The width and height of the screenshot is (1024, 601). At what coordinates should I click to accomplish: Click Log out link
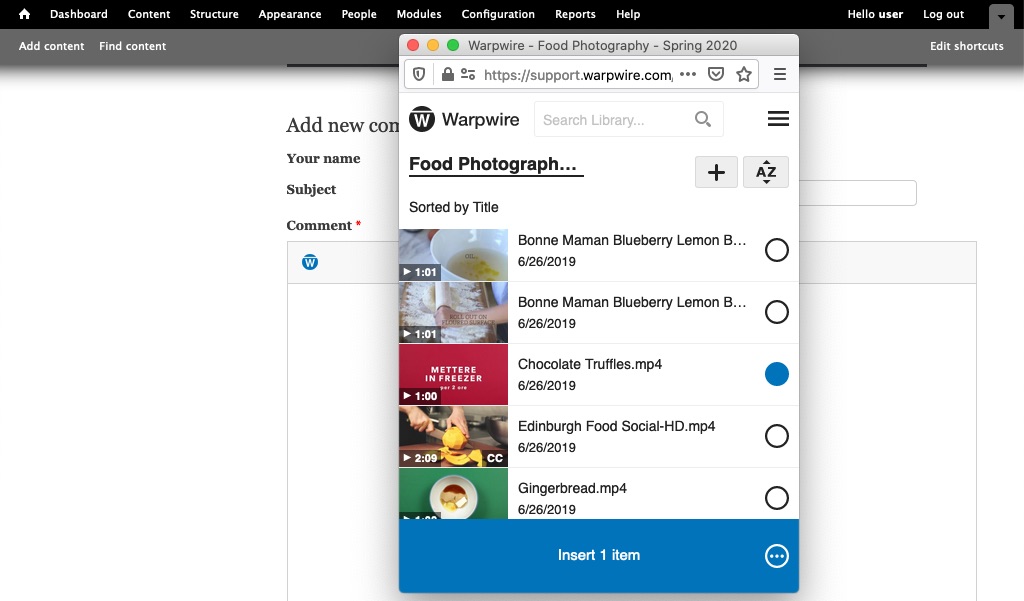pyautogui.click(x=943, y=14)
